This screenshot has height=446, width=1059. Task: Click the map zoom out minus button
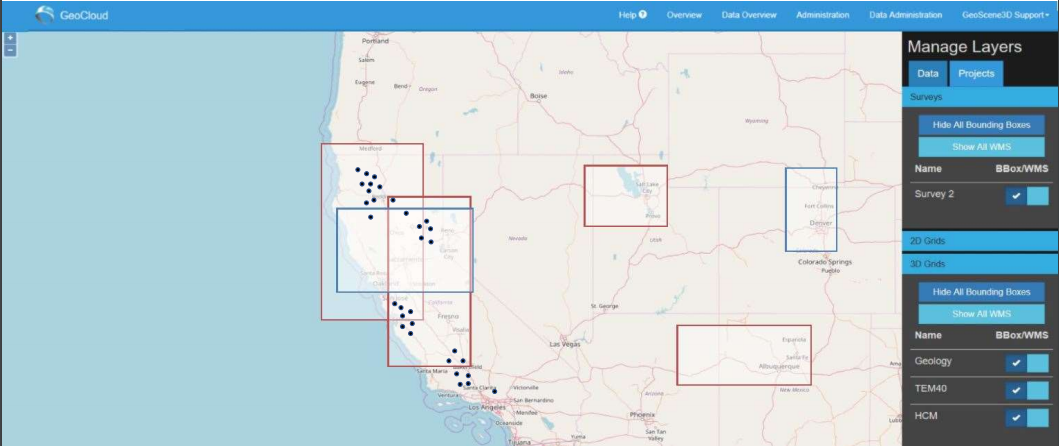(10, 49)
